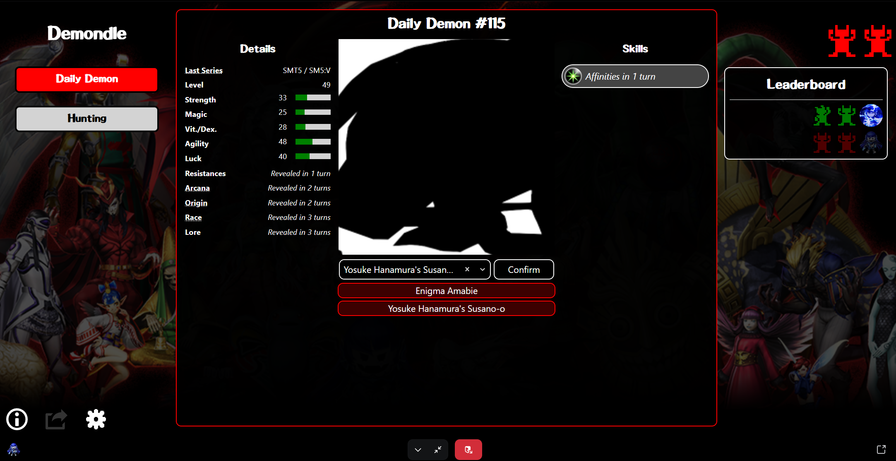Click the Details heading
The height and width of the screenshot is (461, 896).
coord(258,49)
